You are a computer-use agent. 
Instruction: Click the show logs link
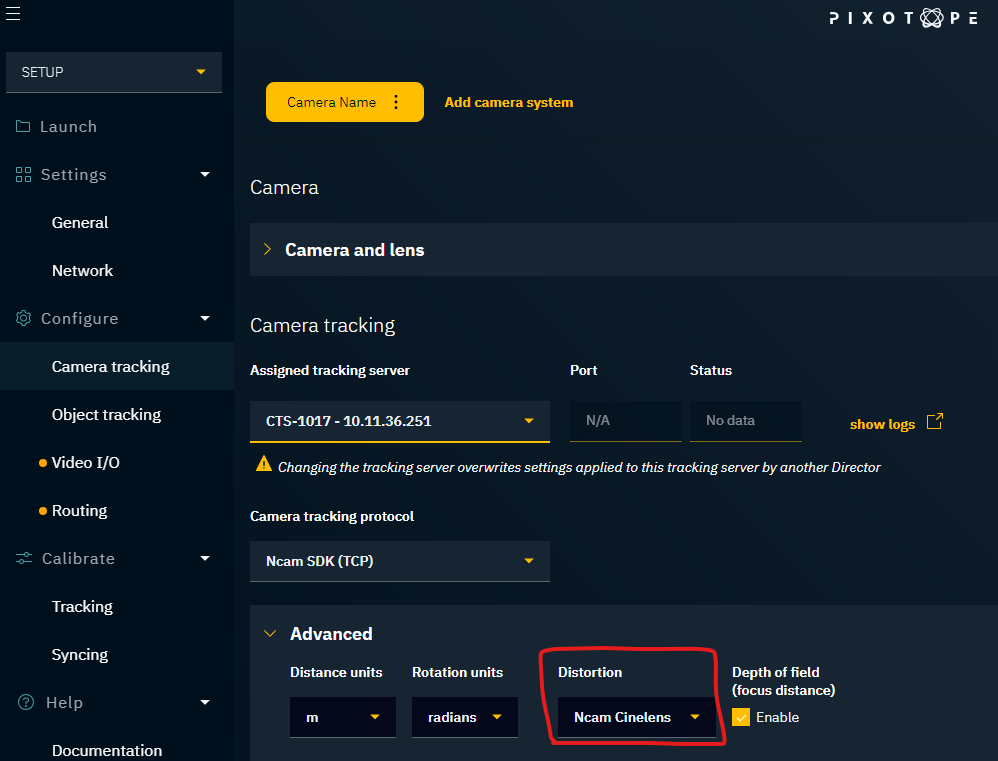(x=882, y=424)
